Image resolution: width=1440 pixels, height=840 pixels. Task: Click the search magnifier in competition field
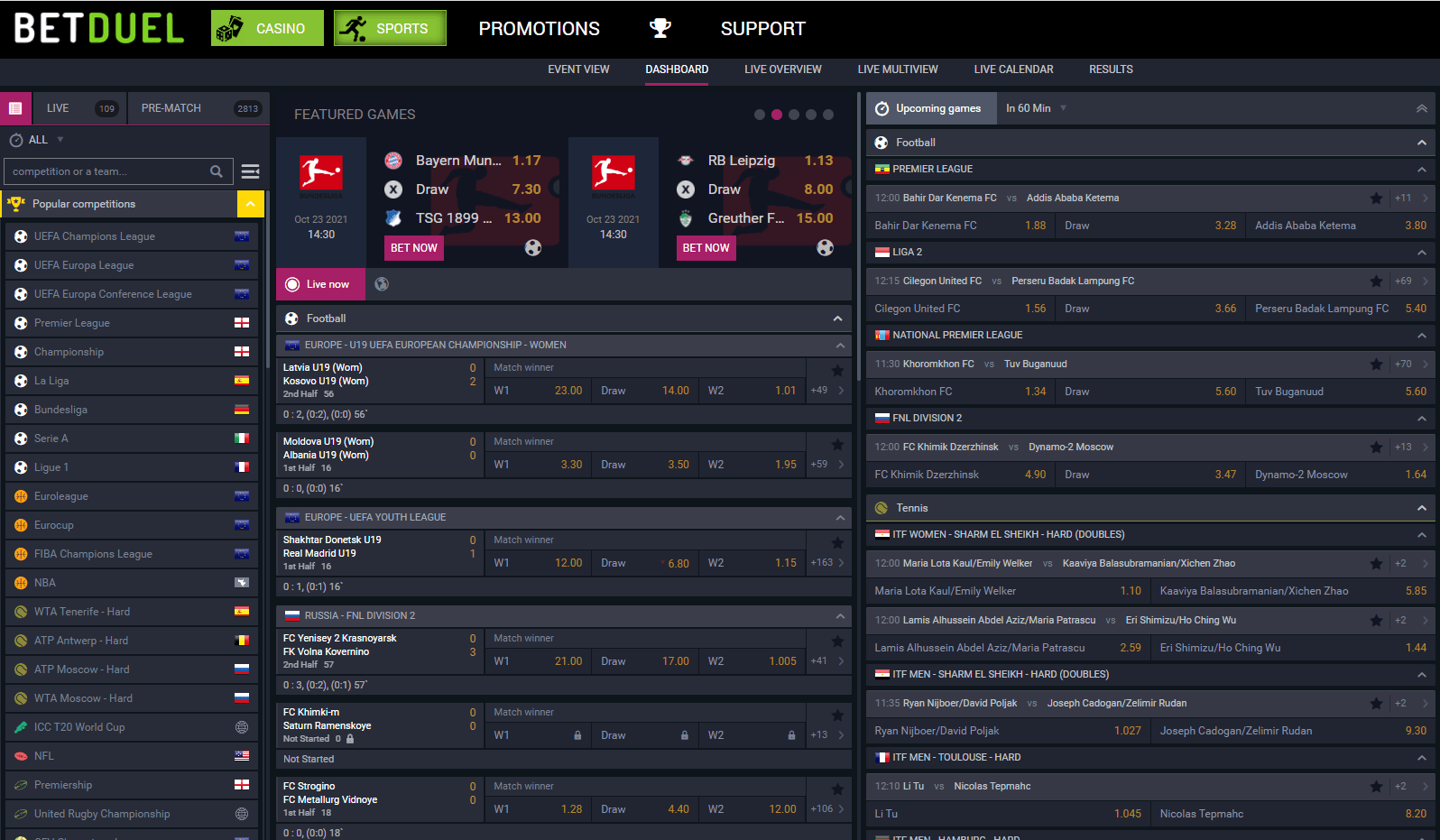click(217, 171)
